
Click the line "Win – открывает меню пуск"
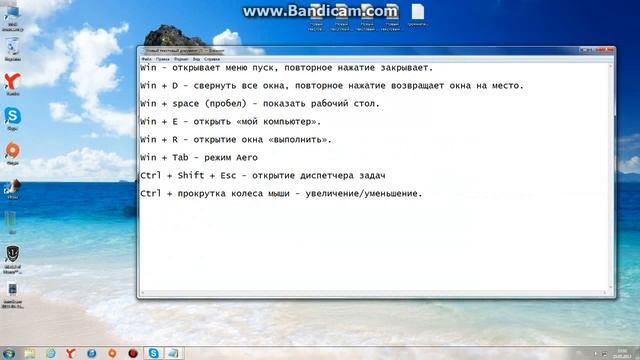pos(286,68)
